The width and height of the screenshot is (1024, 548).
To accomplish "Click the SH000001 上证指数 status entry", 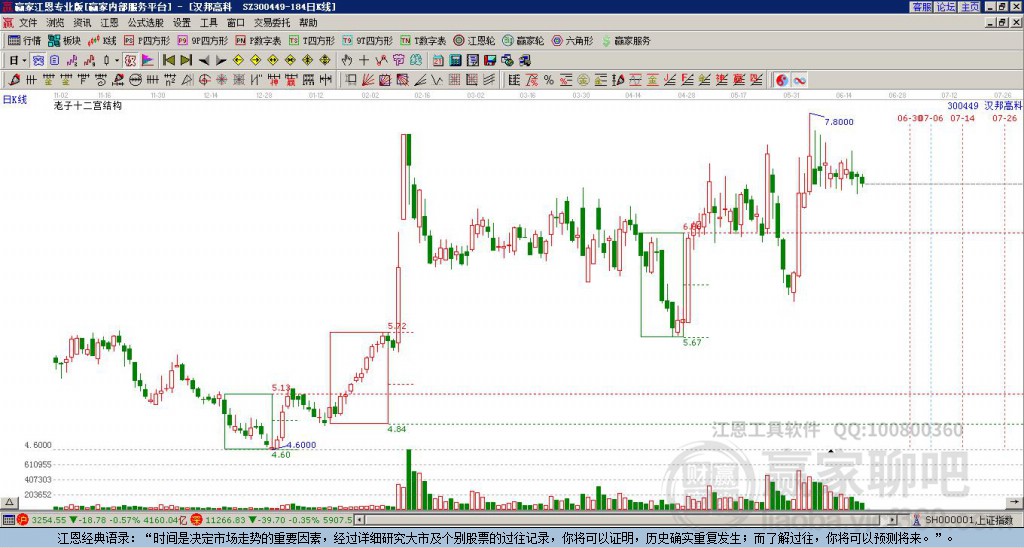I will point(968,521).
